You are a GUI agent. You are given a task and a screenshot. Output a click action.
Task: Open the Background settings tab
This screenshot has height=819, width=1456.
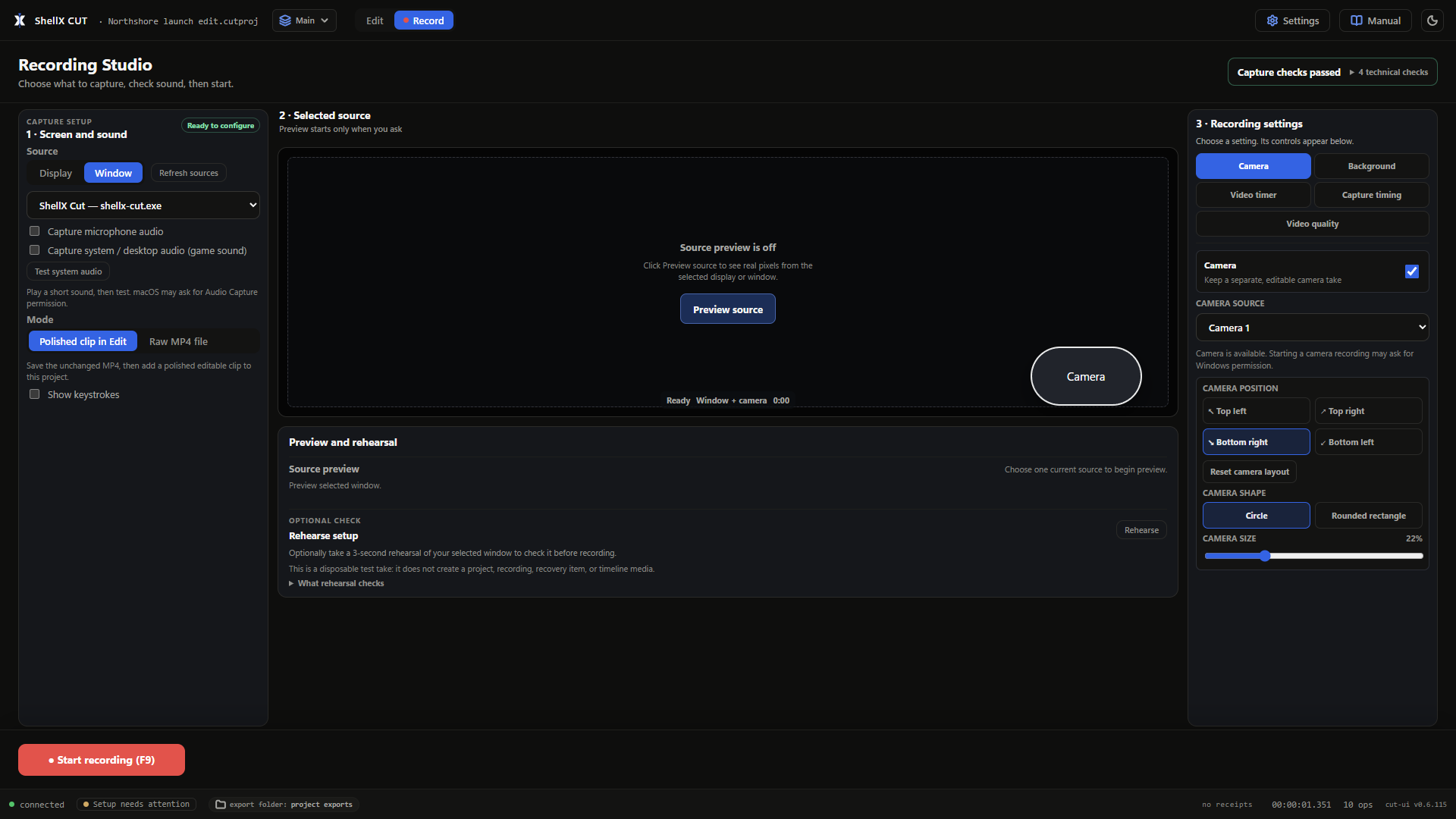click(1371, 166)
